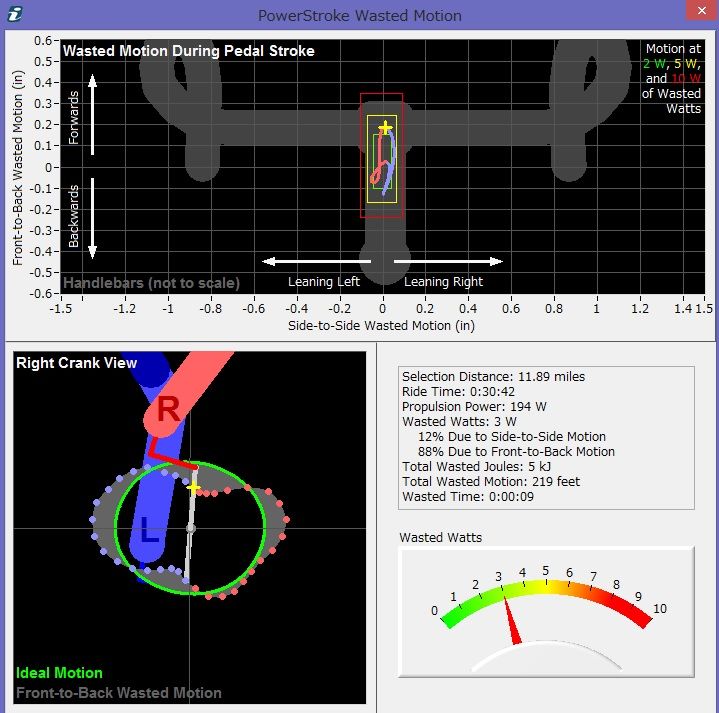Click the yellow cross in crank view

pos(194,487)
